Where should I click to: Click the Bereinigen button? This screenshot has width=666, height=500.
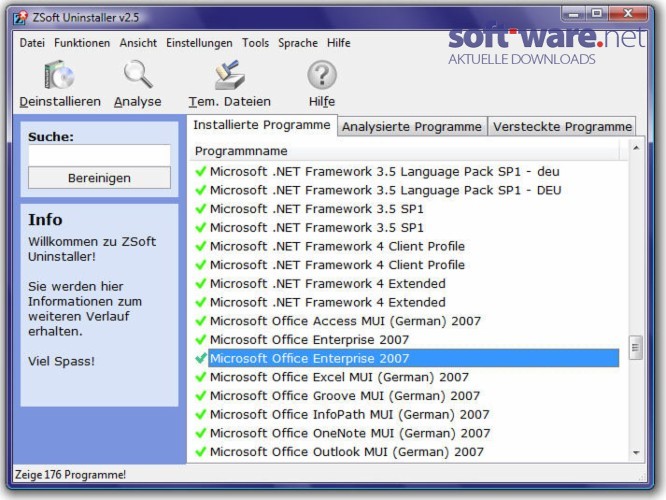pos(99,178)
